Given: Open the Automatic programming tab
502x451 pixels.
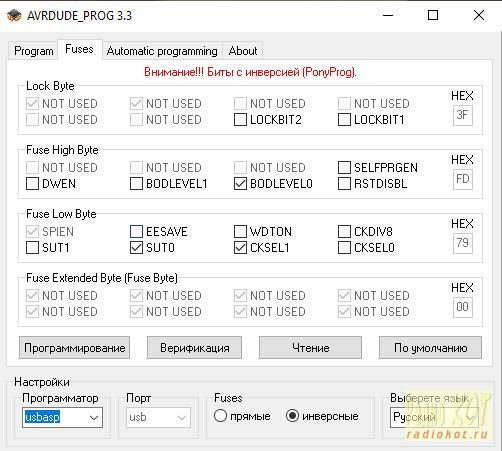Looking at the screenshot, I should [x=162, y=51].
